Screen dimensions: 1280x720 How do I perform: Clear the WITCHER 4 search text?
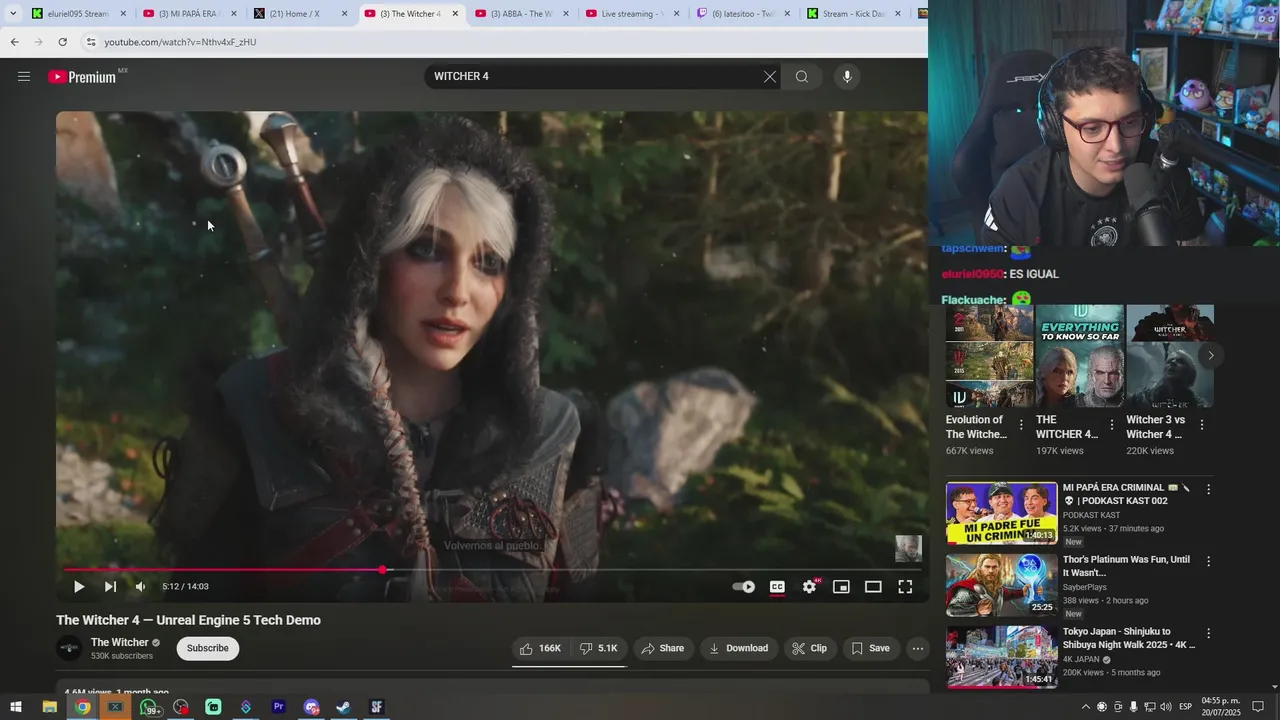click(769, 77)
